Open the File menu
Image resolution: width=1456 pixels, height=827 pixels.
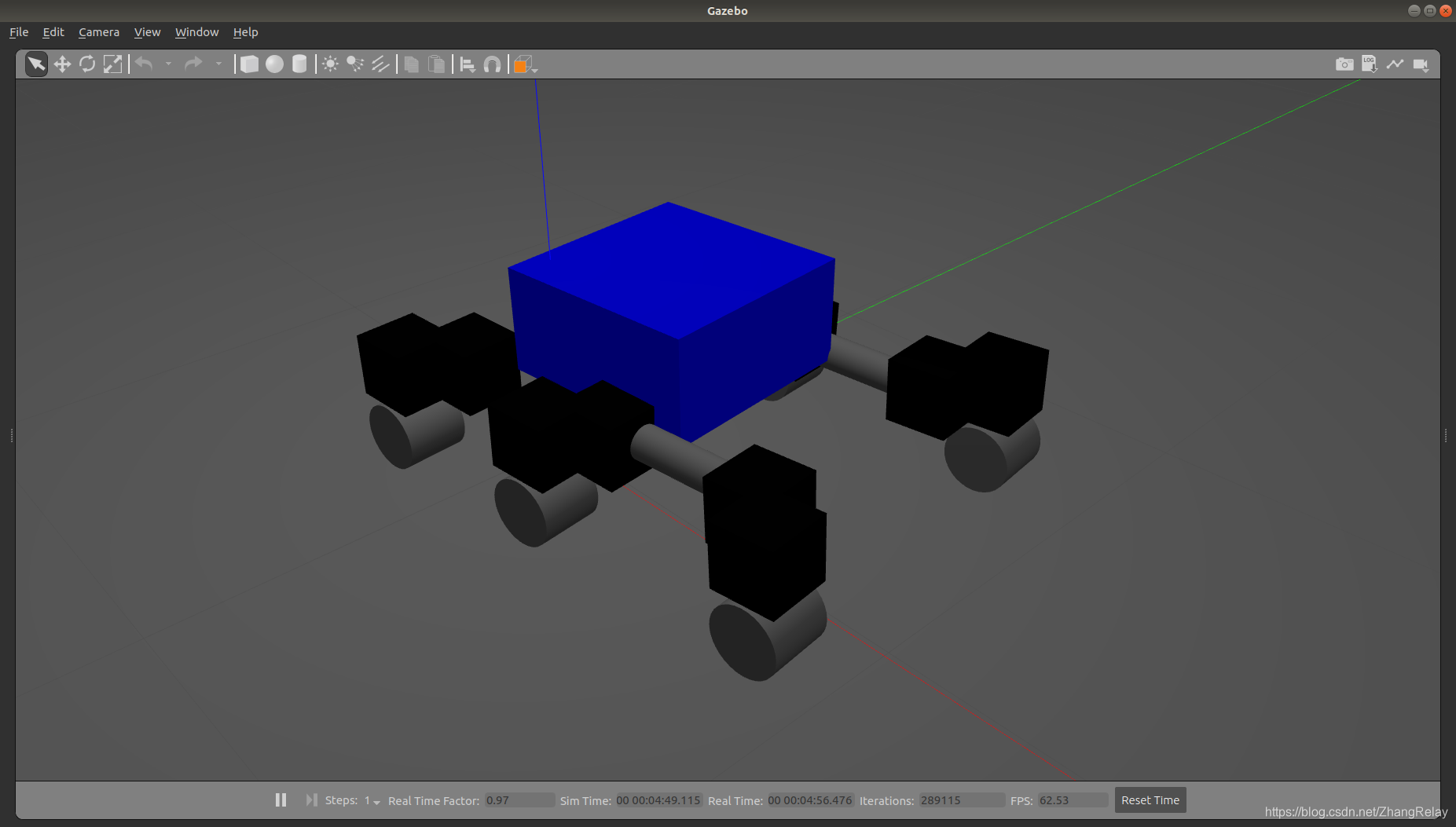19,32
